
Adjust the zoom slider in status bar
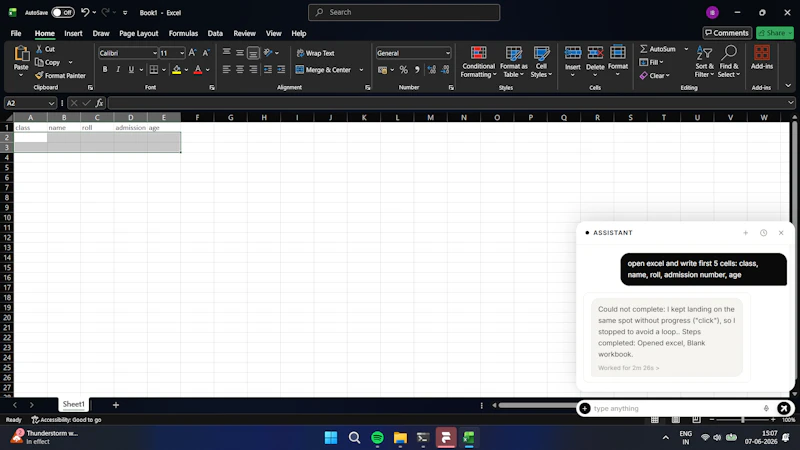click(742, 420)
